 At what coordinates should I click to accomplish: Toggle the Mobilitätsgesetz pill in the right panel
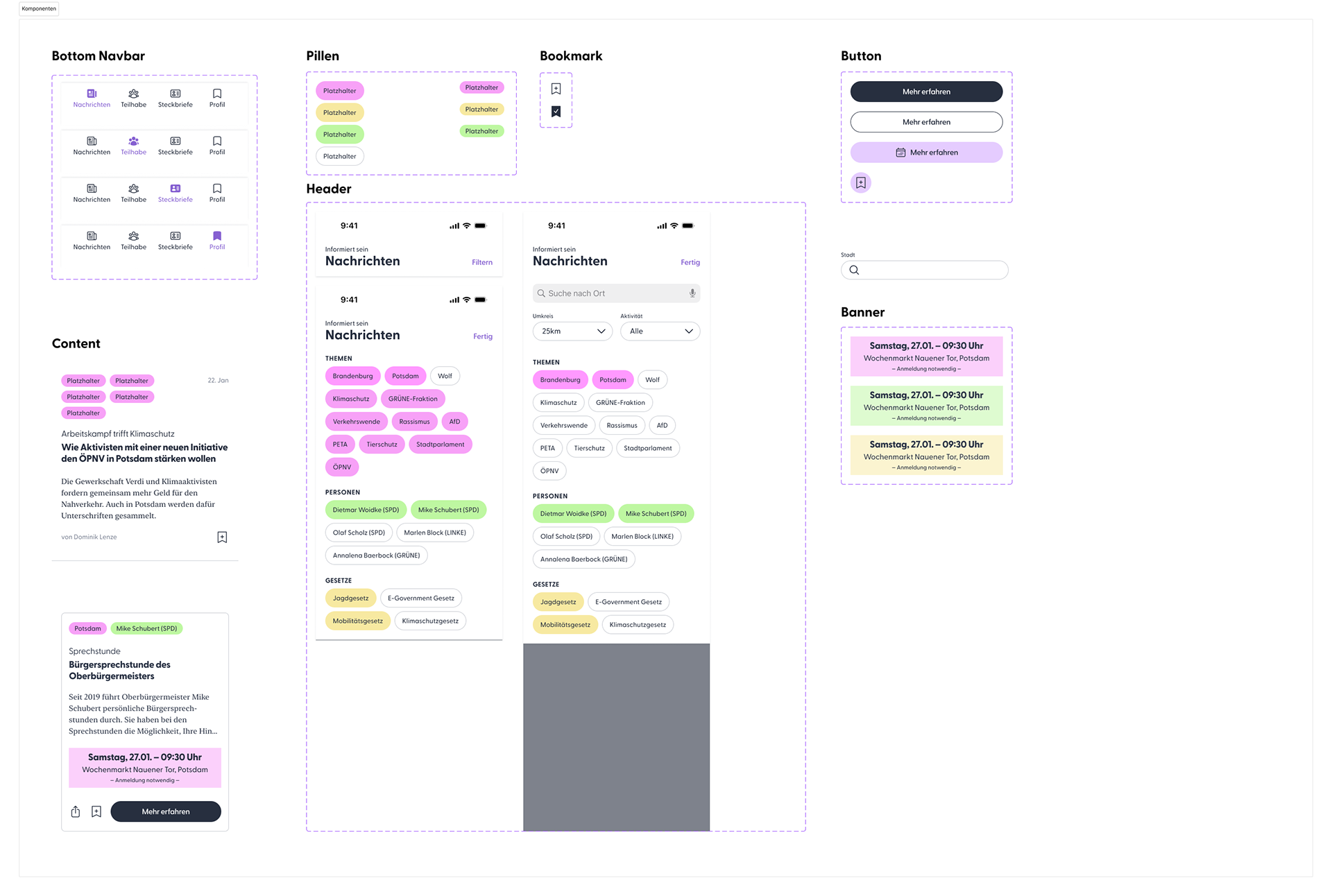point(565,625)
